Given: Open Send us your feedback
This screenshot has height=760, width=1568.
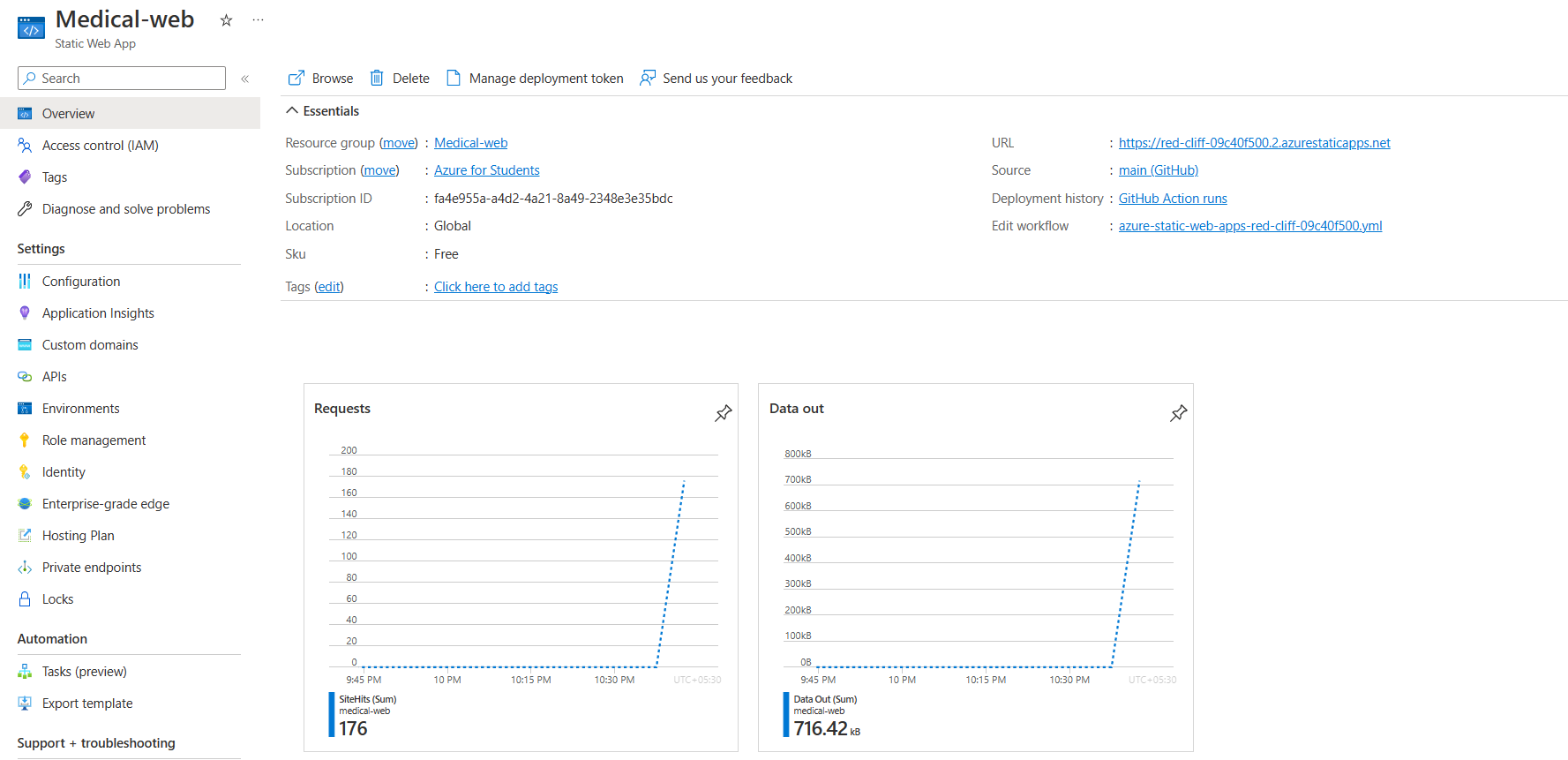Looking at the screenshot, I should click(x=716, y=79).
